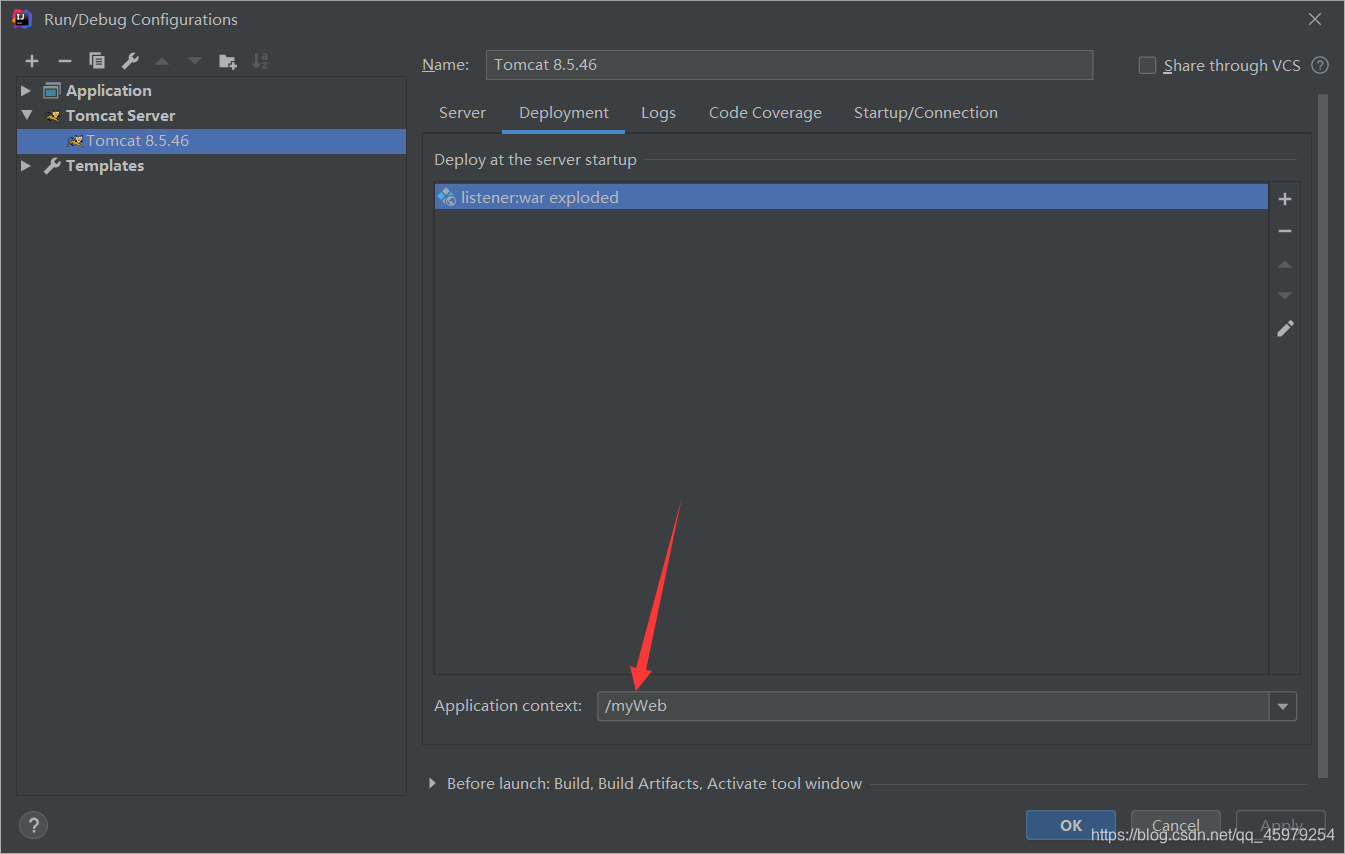The height and width of the screenshot is (854, 1345).
Task: Switch to Startup/Connection tab
Action: (926, 113)
